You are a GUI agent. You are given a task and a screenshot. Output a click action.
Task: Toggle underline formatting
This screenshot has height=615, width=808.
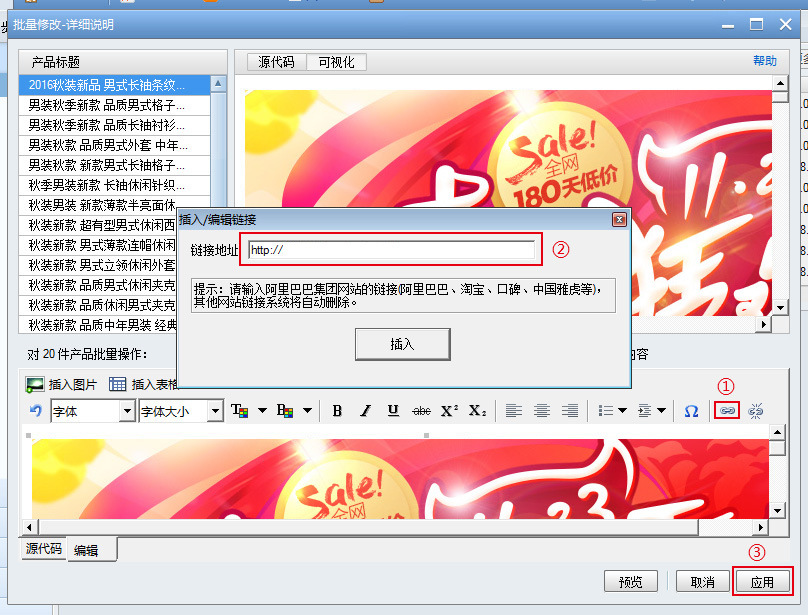tap(393, 411)
